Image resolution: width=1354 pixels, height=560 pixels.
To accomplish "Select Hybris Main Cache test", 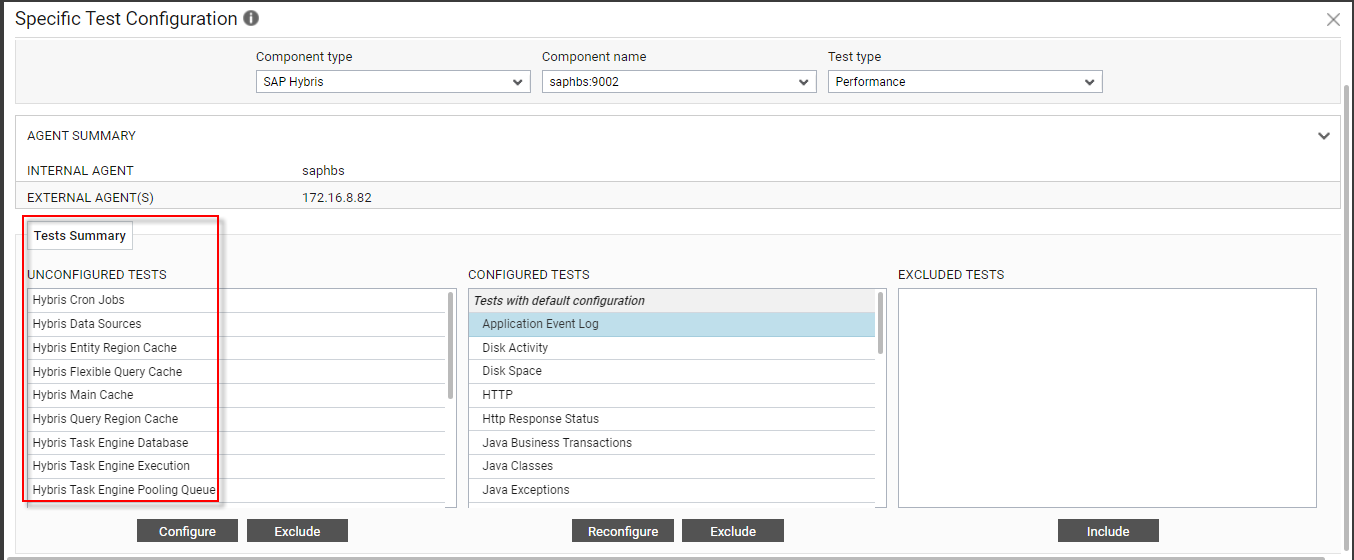I will click(x=236, y=395).
